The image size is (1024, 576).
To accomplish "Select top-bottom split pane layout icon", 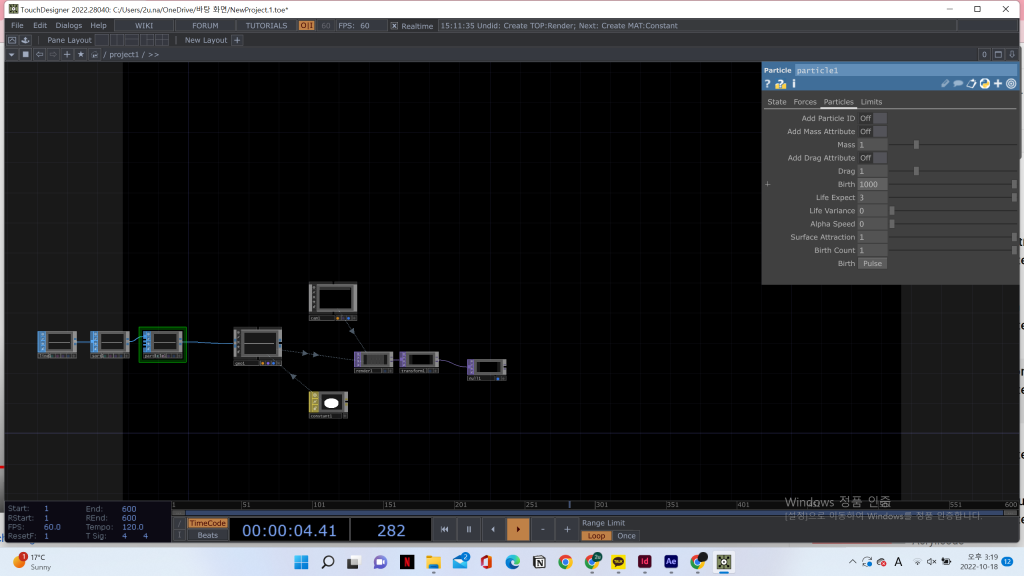I will pos(131,40).
